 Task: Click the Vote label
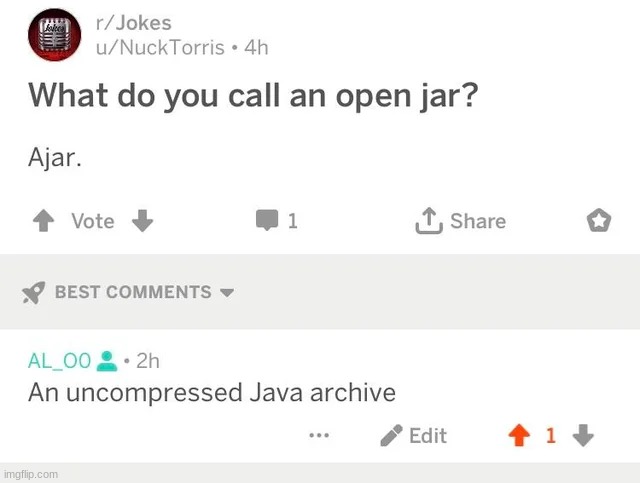coord(92,221)
